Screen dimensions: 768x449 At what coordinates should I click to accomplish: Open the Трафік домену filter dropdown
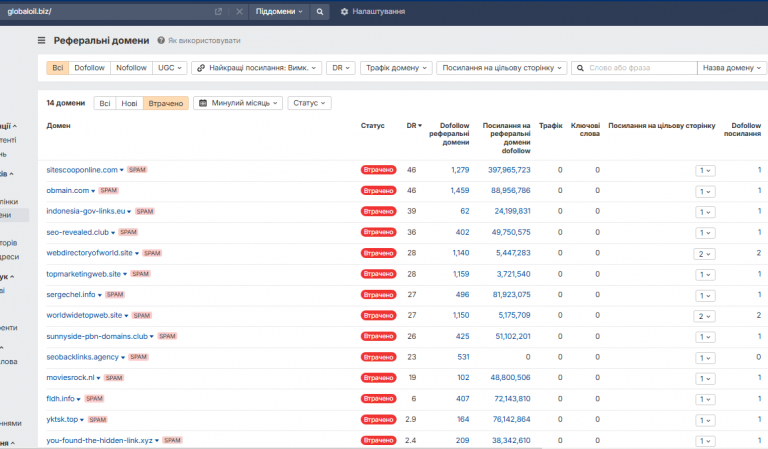coord(395,68)
